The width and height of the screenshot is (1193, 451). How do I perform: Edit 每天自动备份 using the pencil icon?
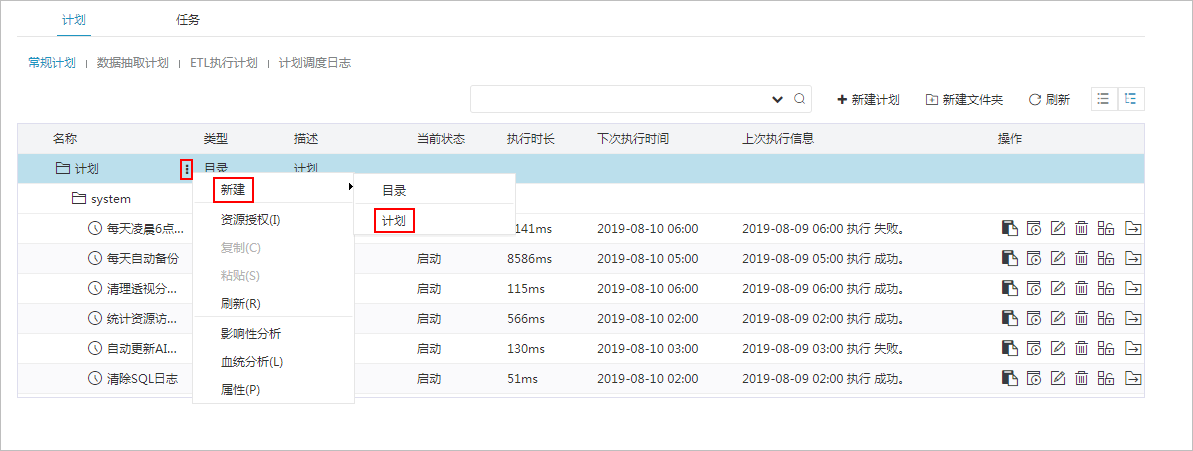[1058, 259]
